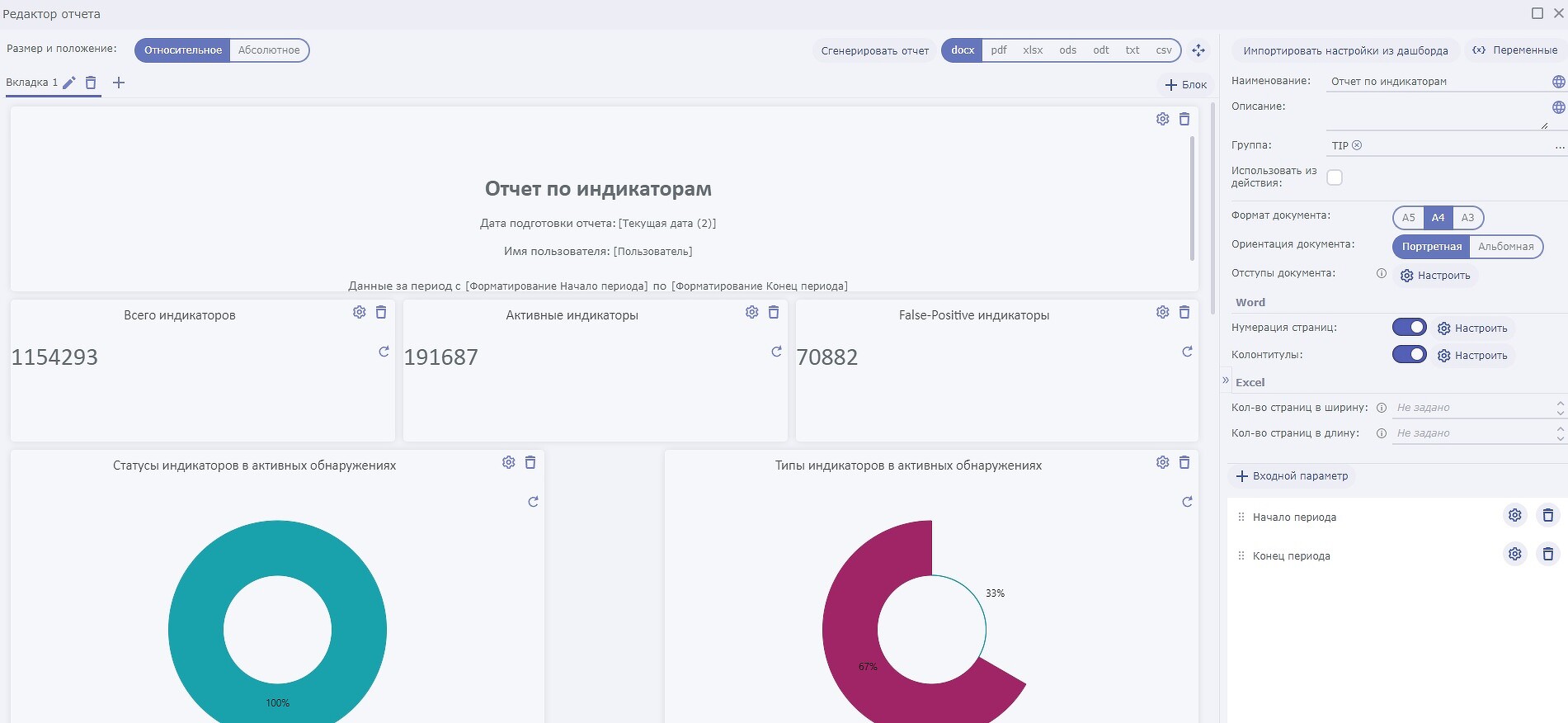Click Настроить for Отступы документа

pyautogui.click(x=1435, y=276)
